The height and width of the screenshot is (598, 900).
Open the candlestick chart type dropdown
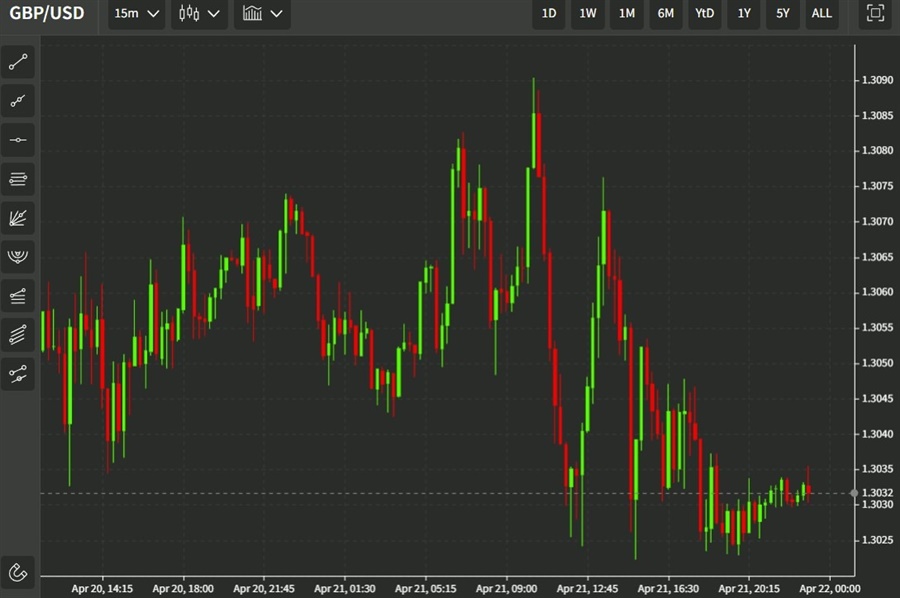(x=199, y=13)
